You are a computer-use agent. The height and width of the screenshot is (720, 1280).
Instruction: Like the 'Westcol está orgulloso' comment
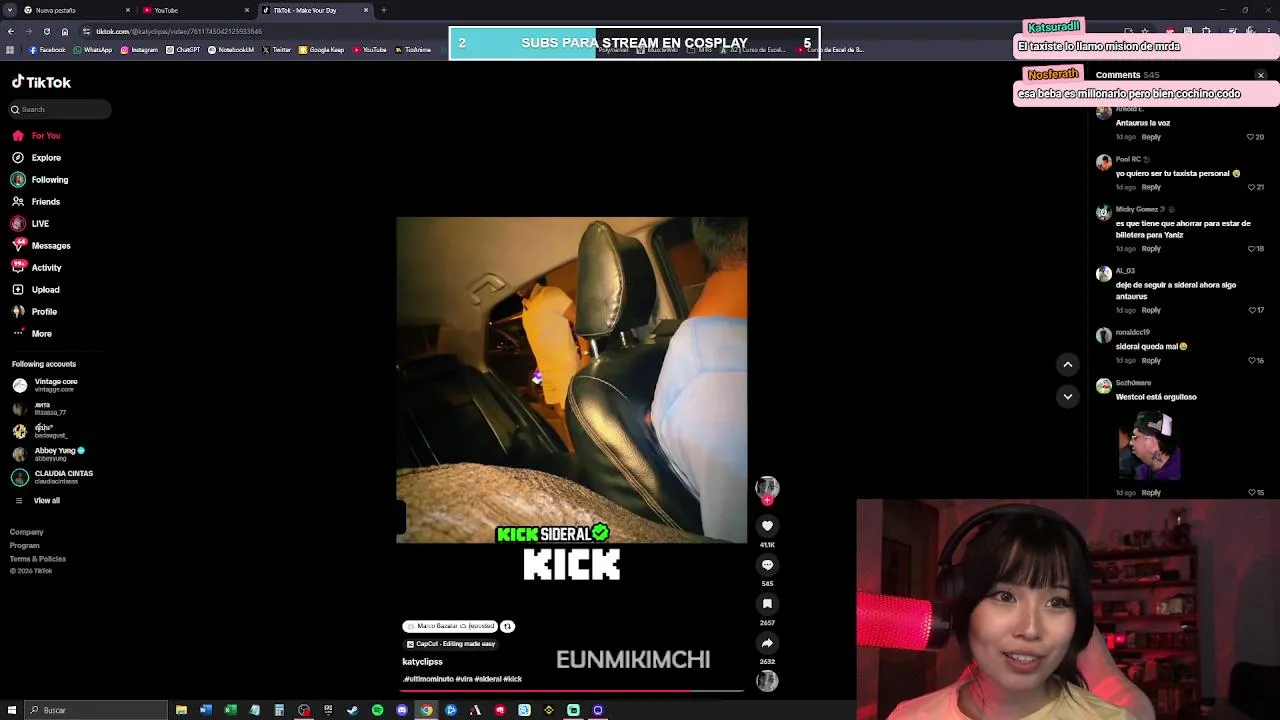tap(1250, 492)
